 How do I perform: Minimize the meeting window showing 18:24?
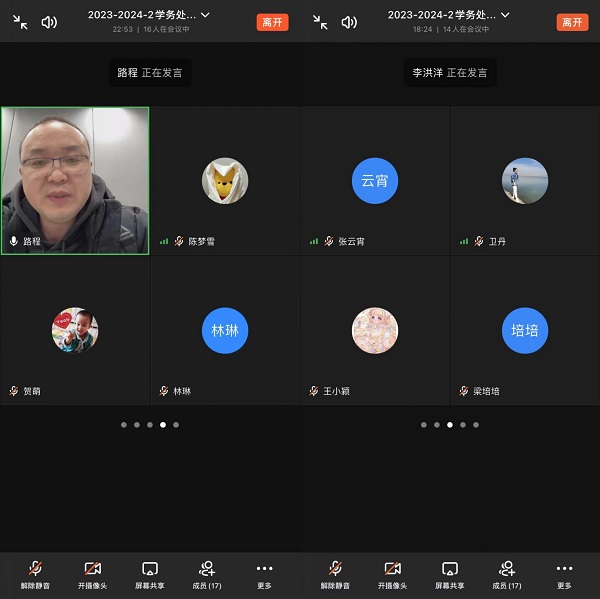320,22
